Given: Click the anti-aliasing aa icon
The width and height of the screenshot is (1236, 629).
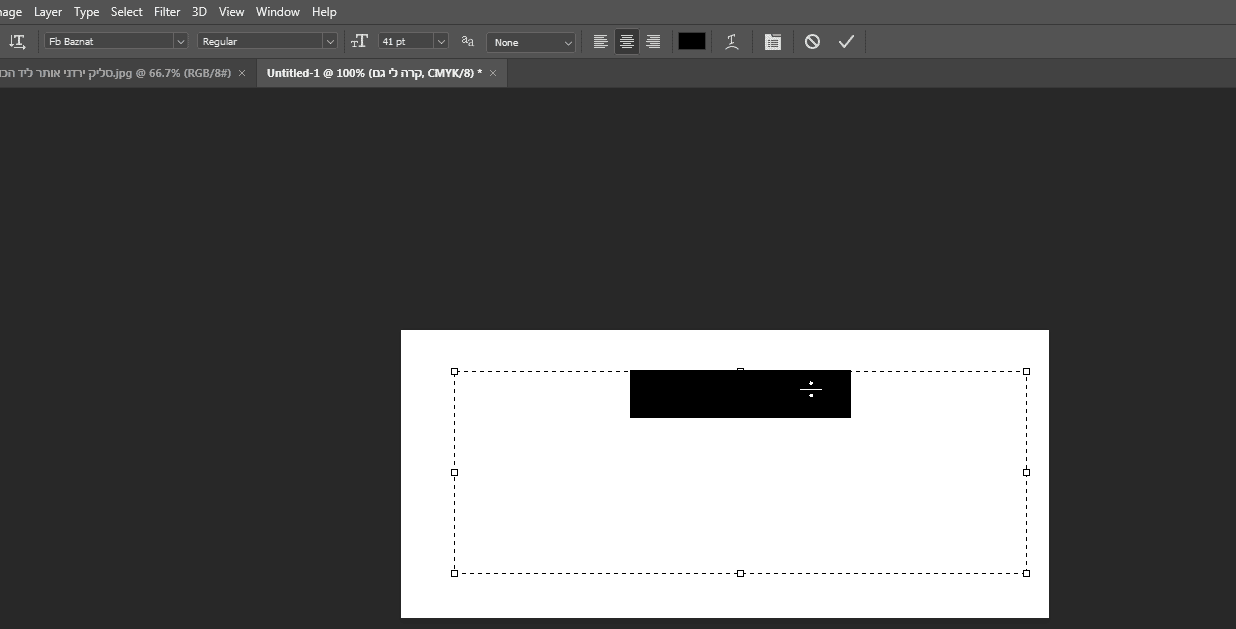Looking at the screenshot, I should [468, 41].
